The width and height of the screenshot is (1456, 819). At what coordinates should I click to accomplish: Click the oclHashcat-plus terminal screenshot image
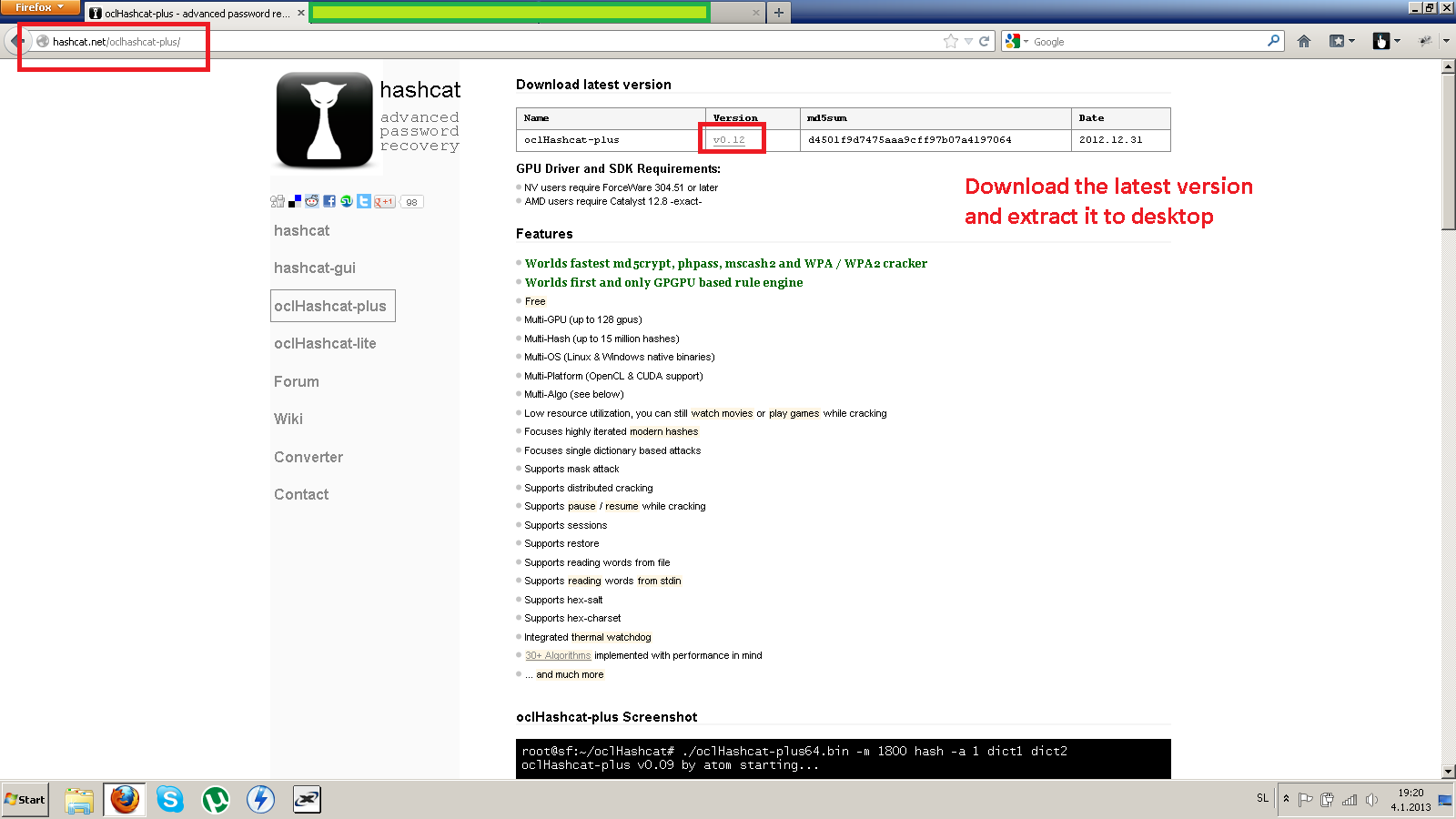(843, 759)
